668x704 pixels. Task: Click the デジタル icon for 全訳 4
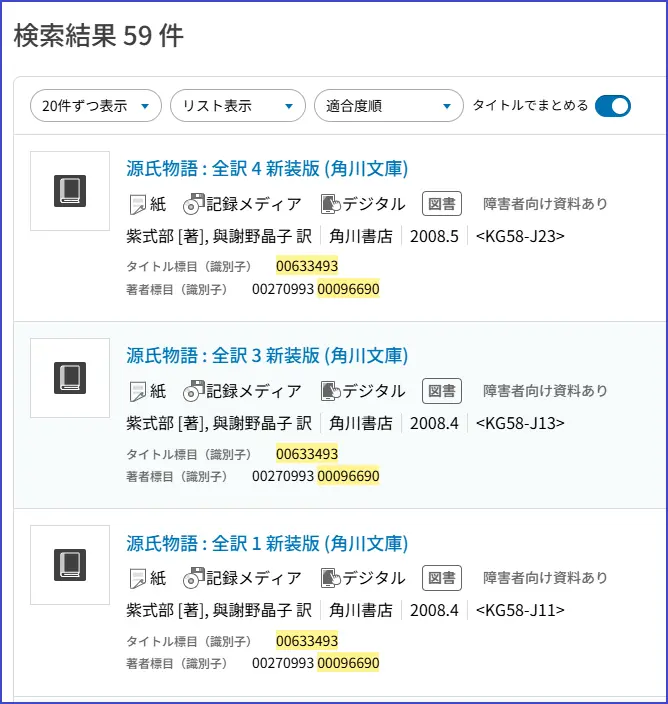[x=331, y=204]
